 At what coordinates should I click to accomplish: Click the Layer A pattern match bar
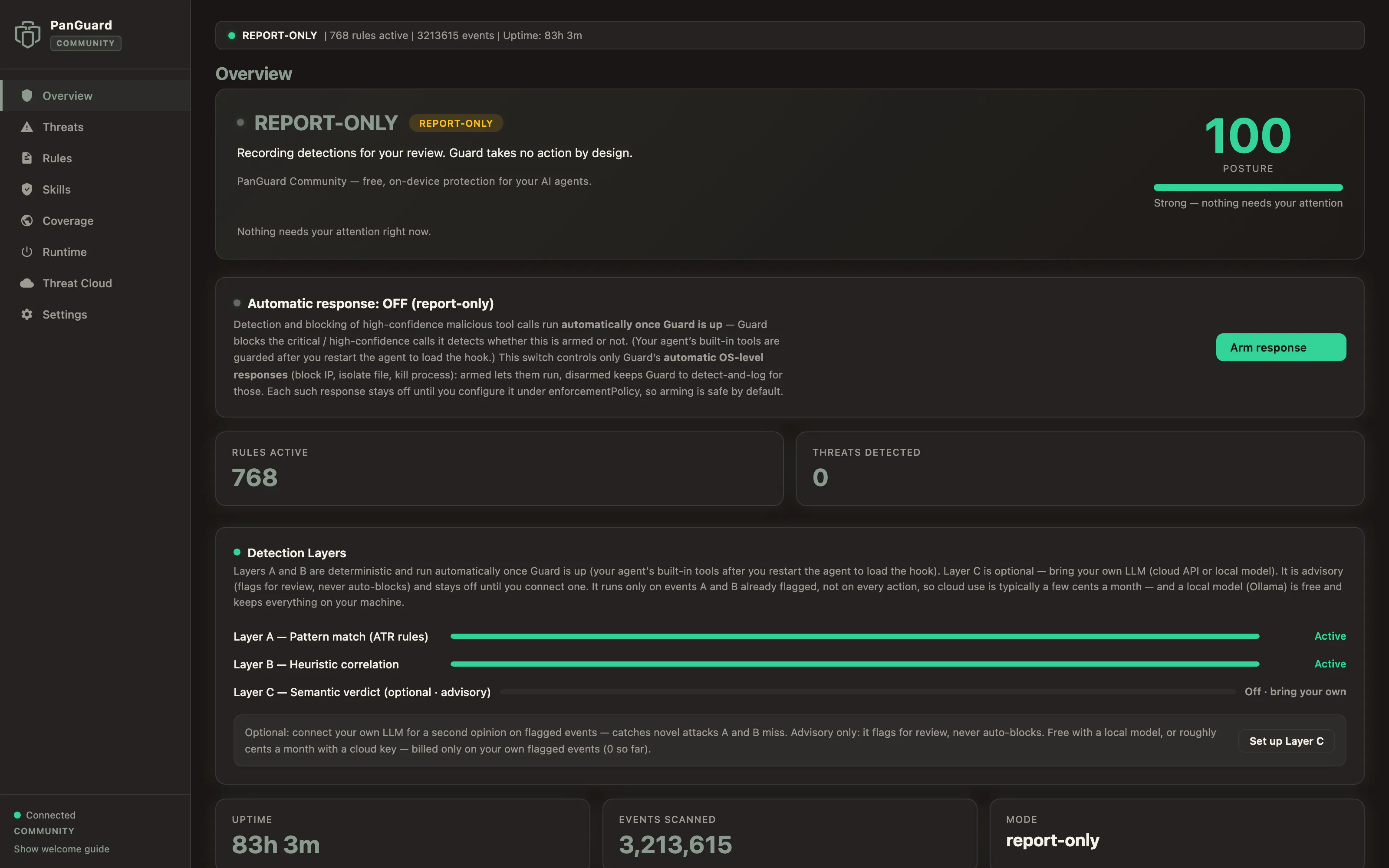pyautogui.click(x=855, y=636)
